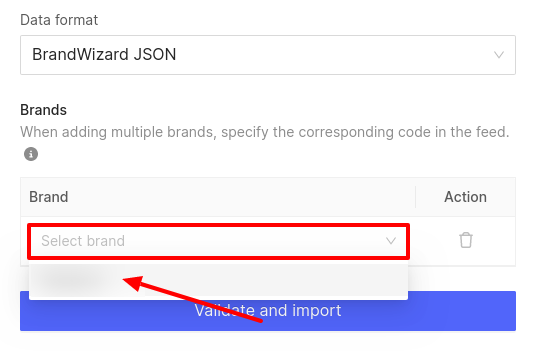Click the Brand column header

click(x=48, y=197)
